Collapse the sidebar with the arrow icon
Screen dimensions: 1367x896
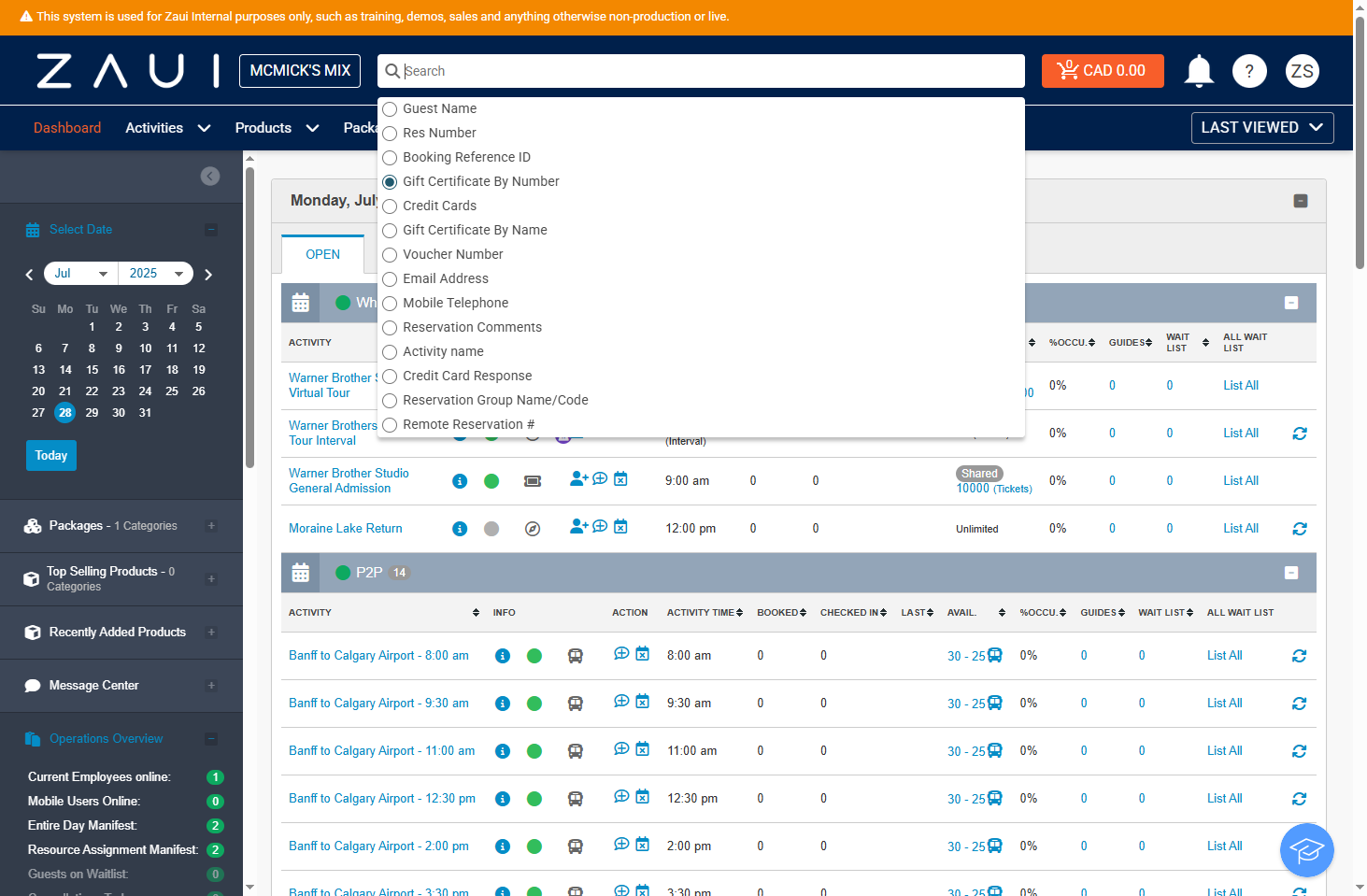click(x=210, y=176)
